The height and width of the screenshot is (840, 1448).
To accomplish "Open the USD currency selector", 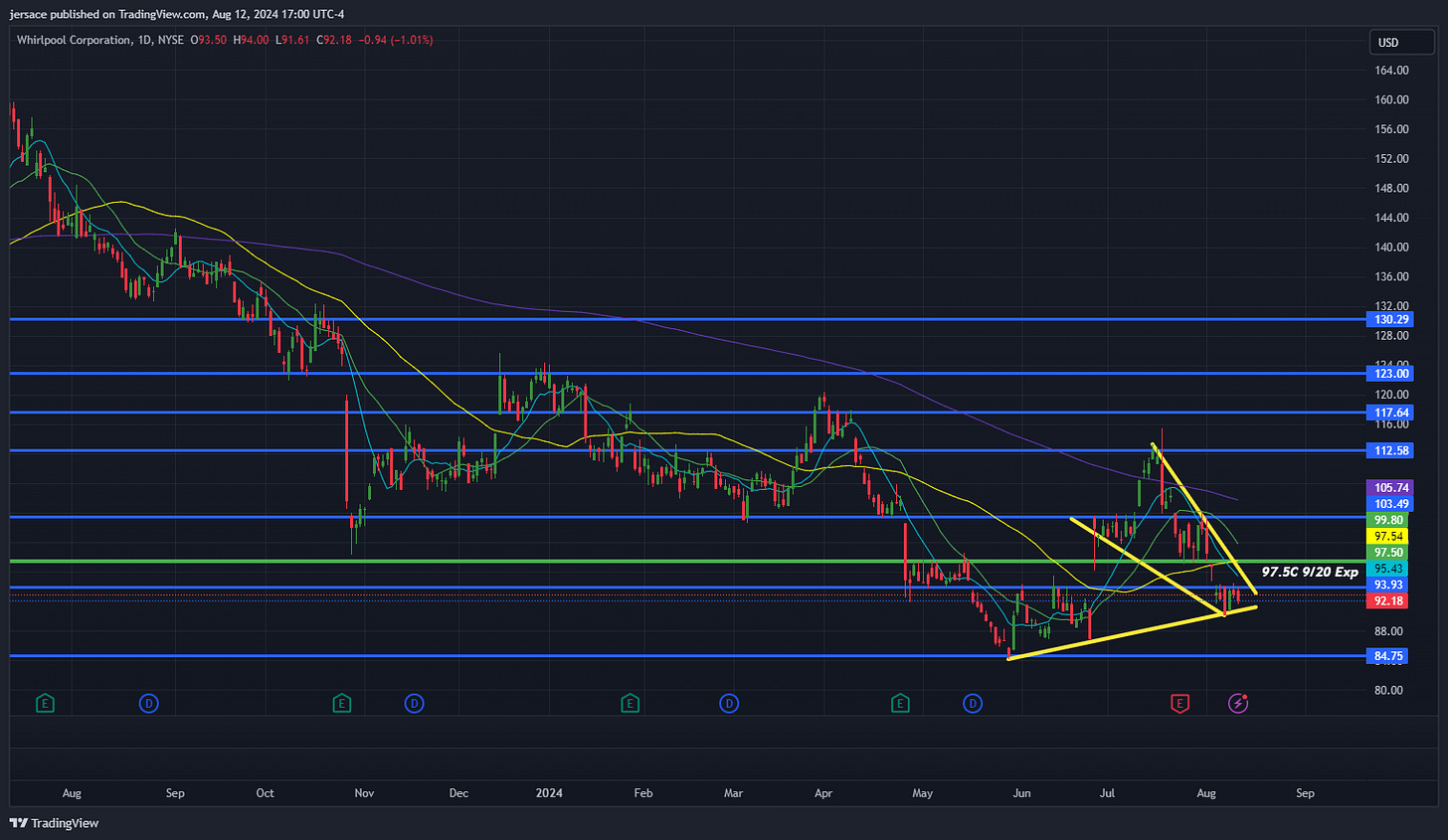I will click(x=1401, y=43).
